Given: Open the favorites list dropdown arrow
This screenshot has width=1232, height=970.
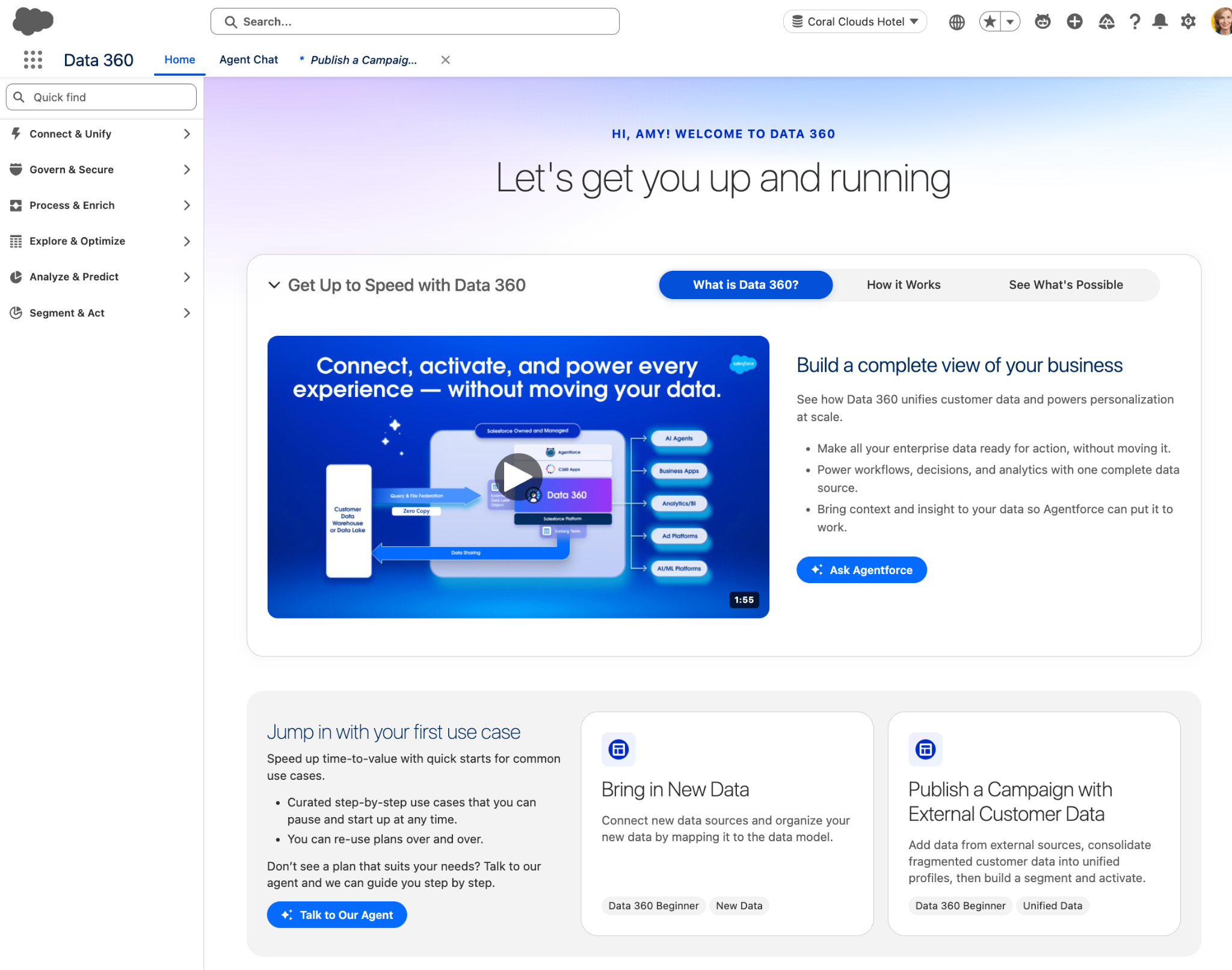Looking at the screenshot, I should pyautogui.click(x=1010, y=22).
